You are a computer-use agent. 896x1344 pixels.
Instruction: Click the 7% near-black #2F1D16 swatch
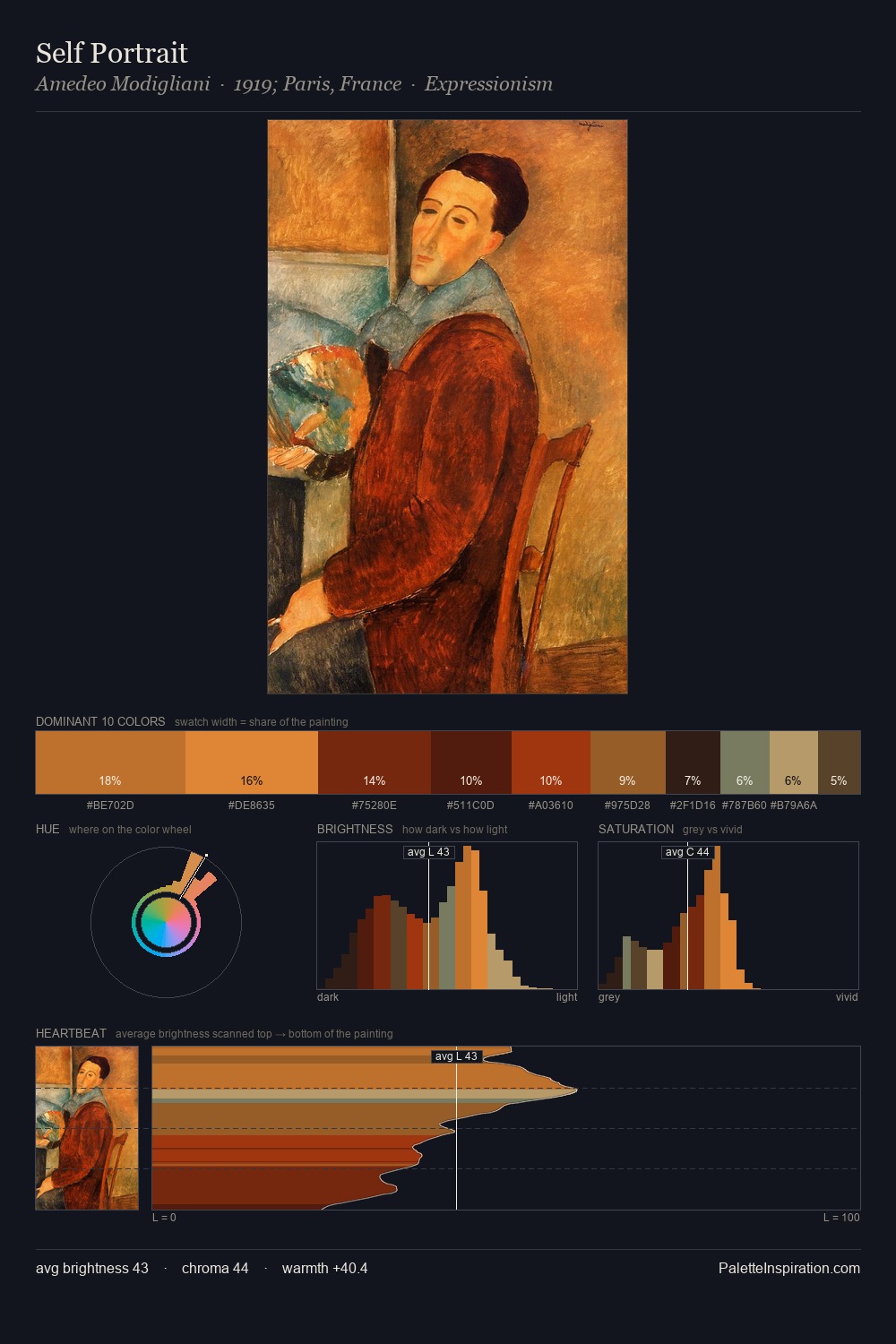(x=693, y=762)
